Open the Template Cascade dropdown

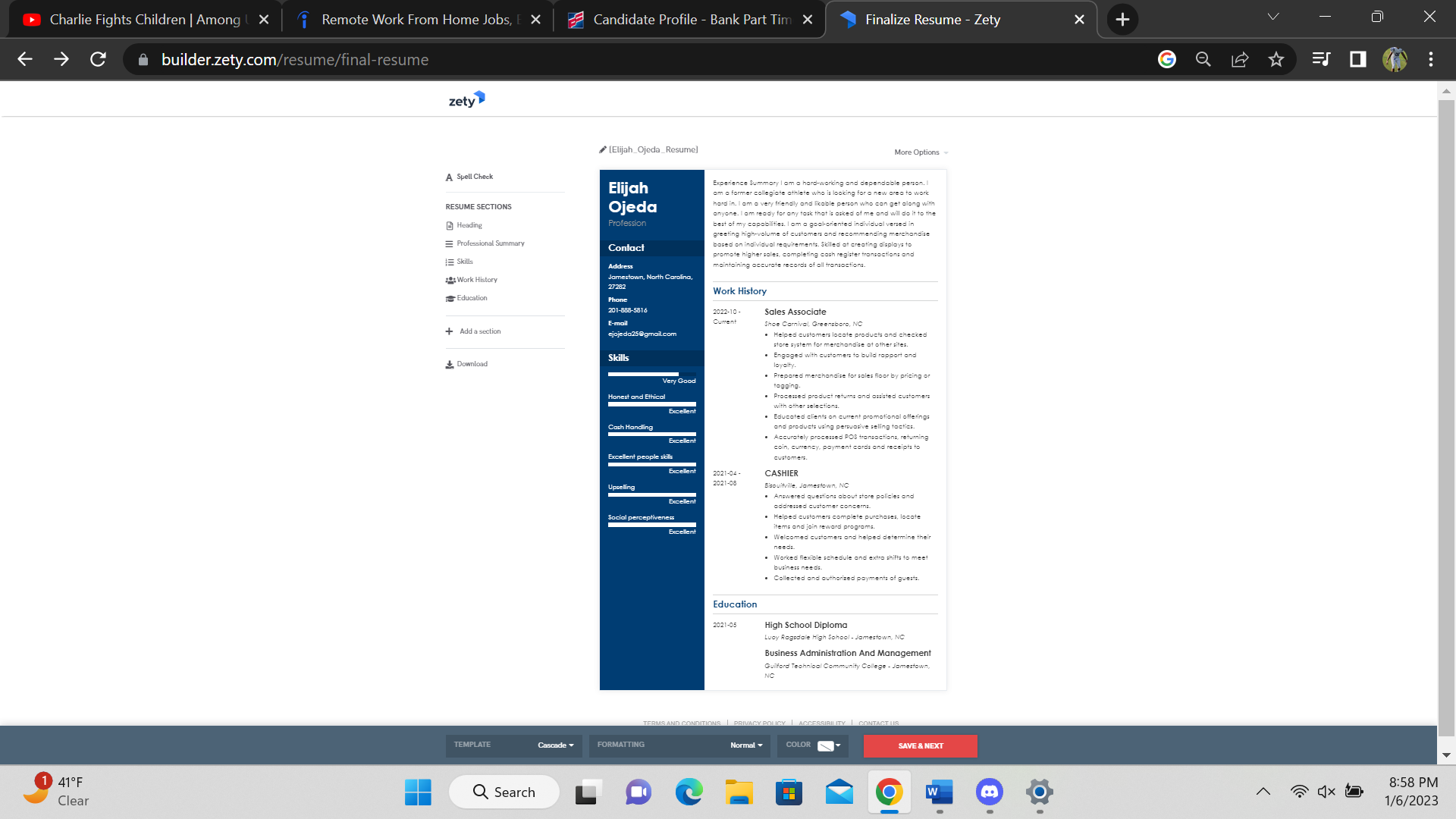click(555, 745)
